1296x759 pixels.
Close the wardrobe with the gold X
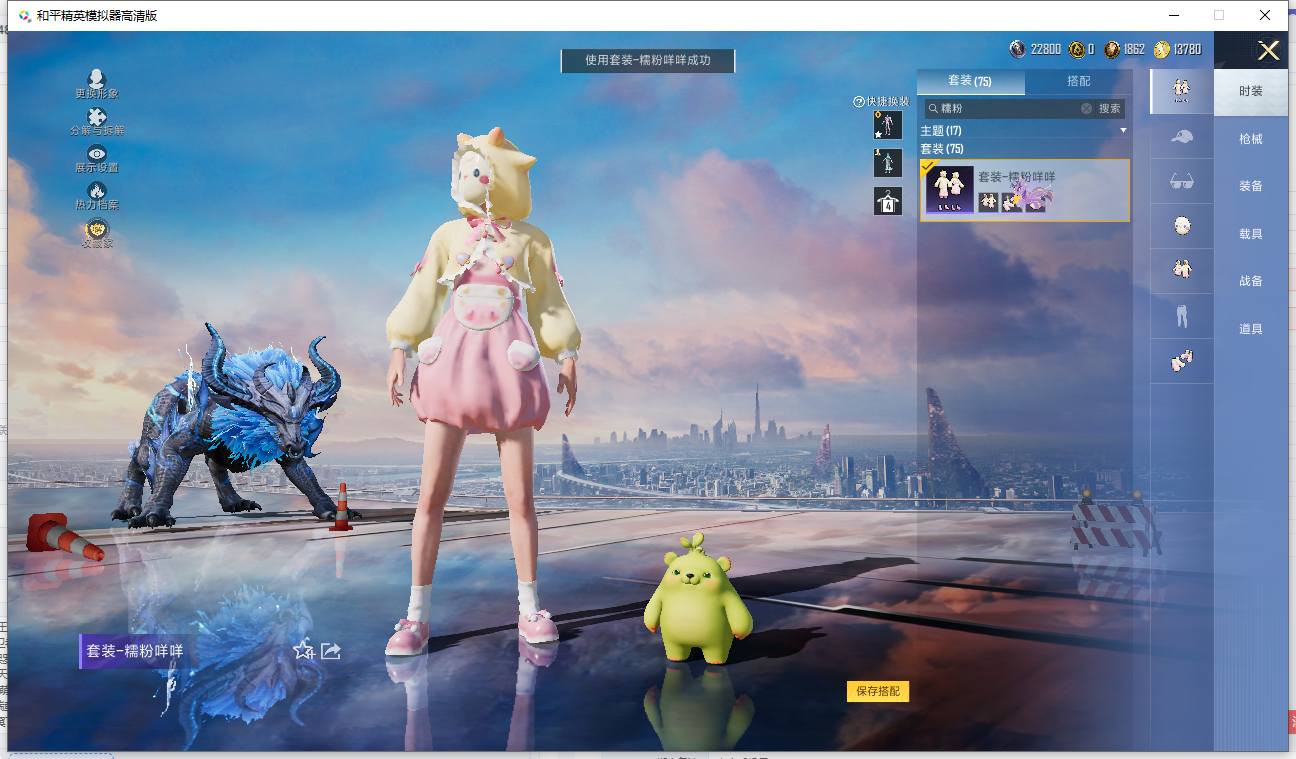pos(1268,50)
